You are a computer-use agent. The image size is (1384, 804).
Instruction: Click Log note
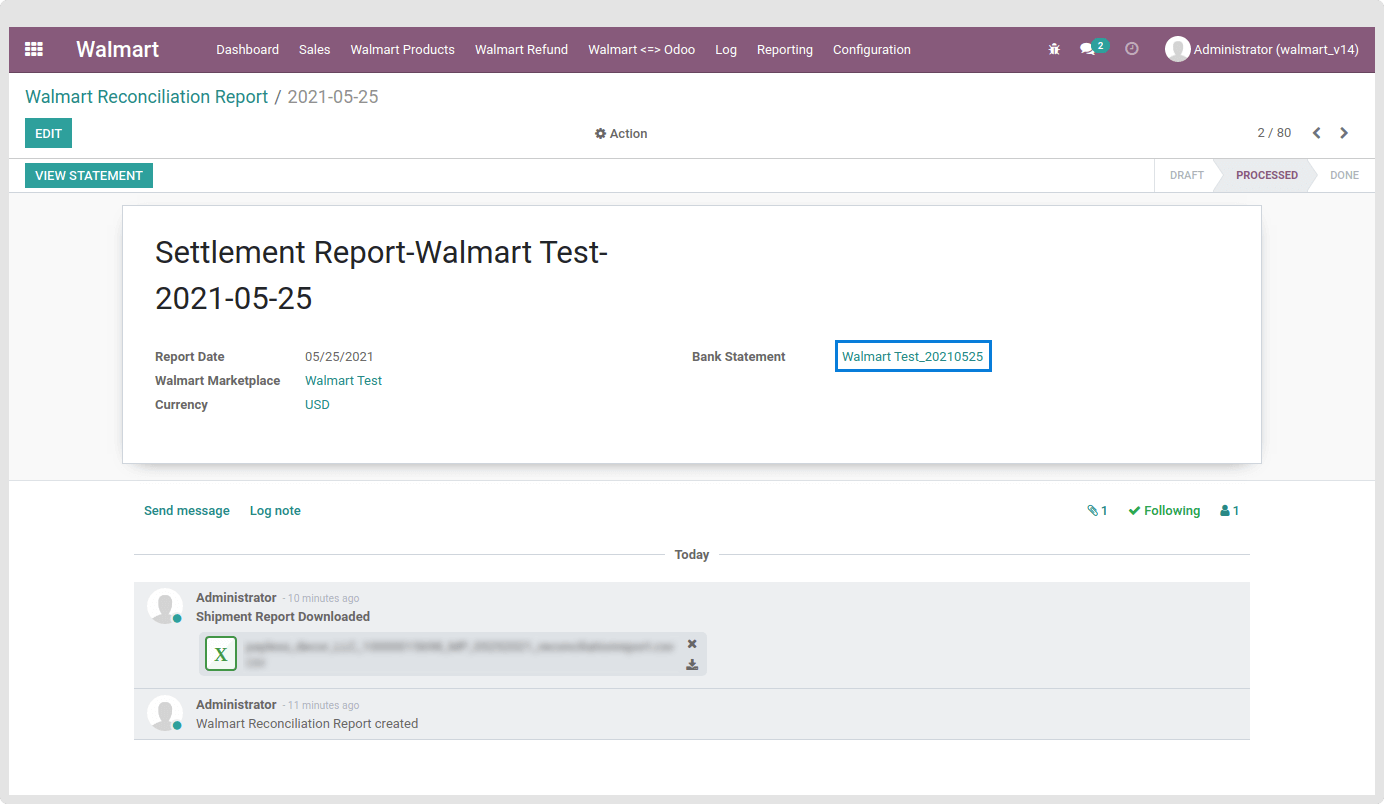(x=275, y=511)
